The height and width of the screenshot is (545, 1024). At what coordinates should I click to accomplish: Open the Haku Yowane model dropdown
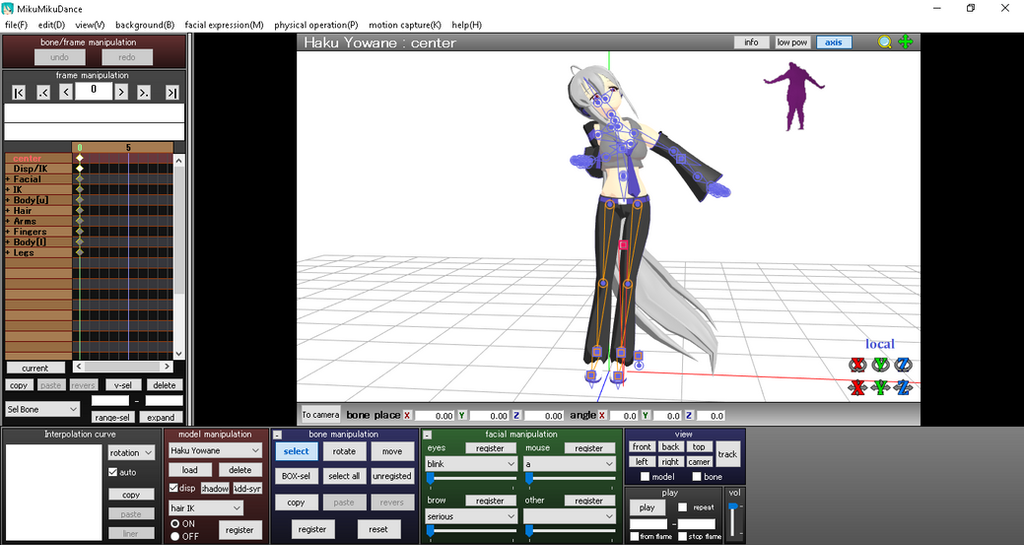coord(215,450)
